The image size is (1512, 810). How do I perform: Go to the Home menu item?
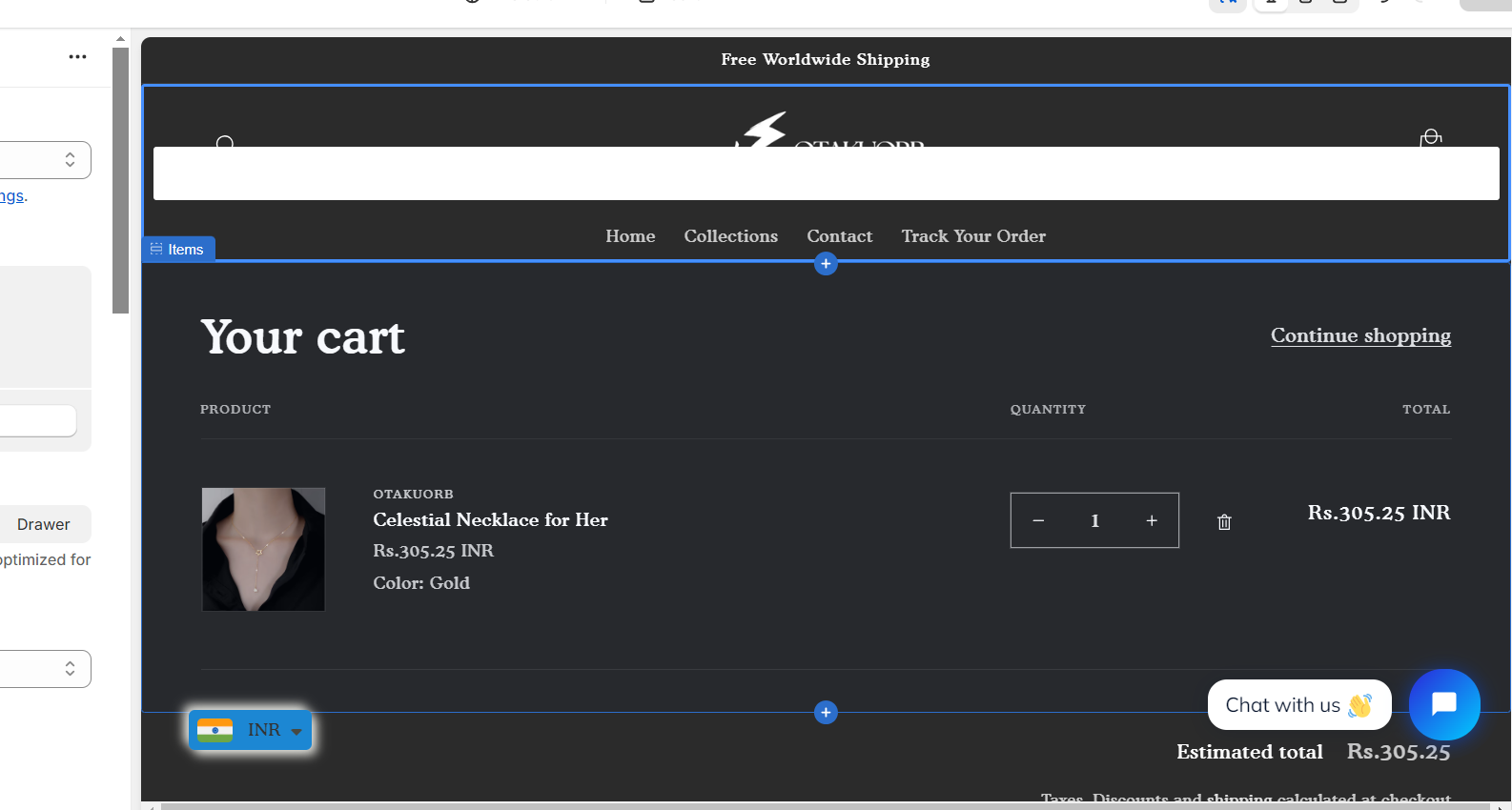coord(630,236)
